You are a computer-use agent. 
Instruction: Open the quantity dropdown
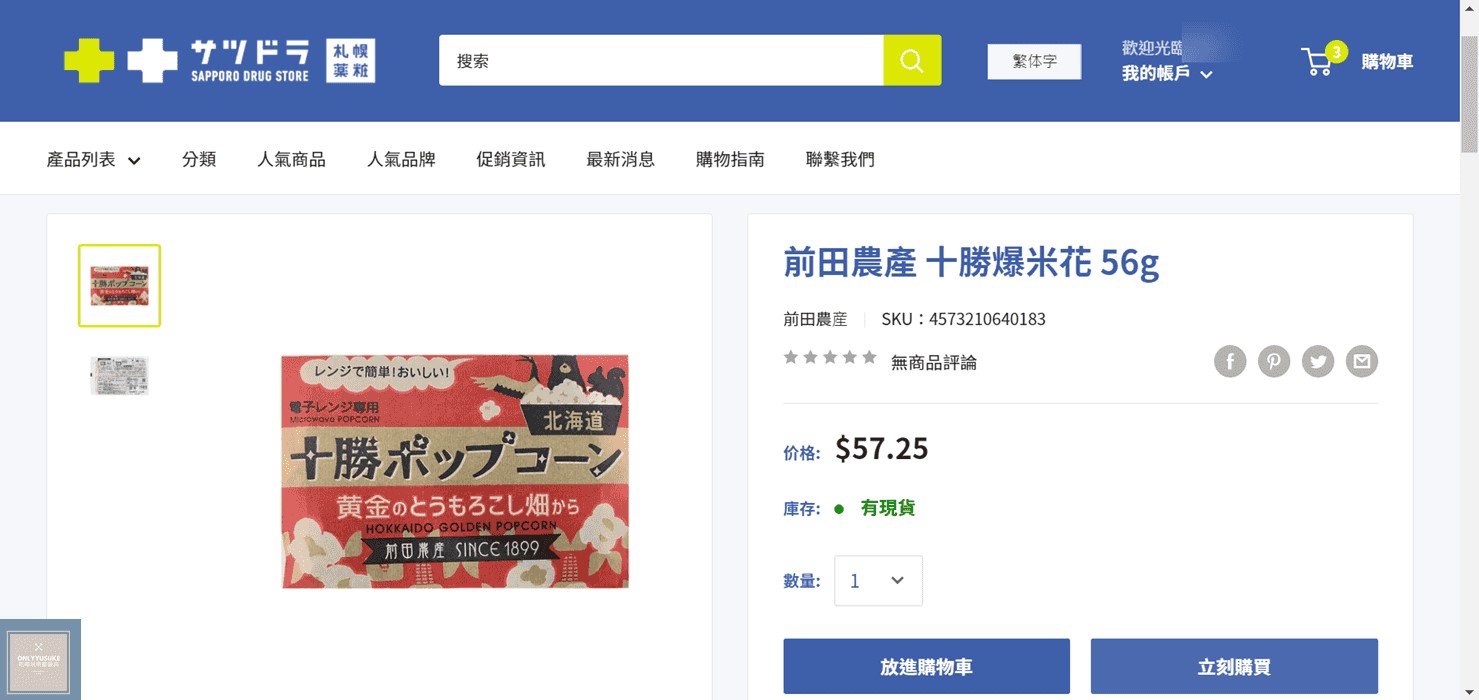click(877, 580)
